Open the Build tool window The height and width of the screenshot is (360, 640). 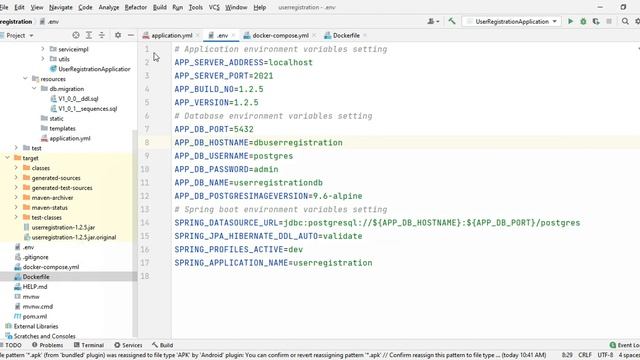point(162,345)
